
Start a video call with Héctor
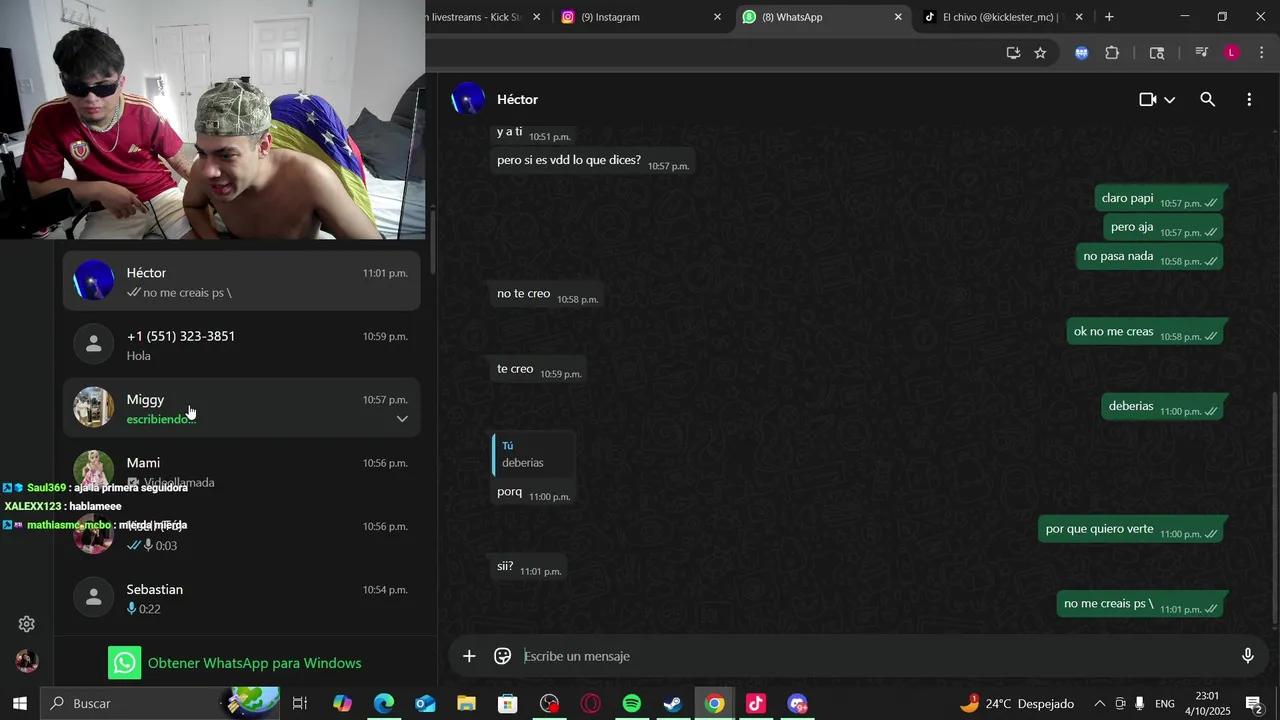click(1148, 100)
